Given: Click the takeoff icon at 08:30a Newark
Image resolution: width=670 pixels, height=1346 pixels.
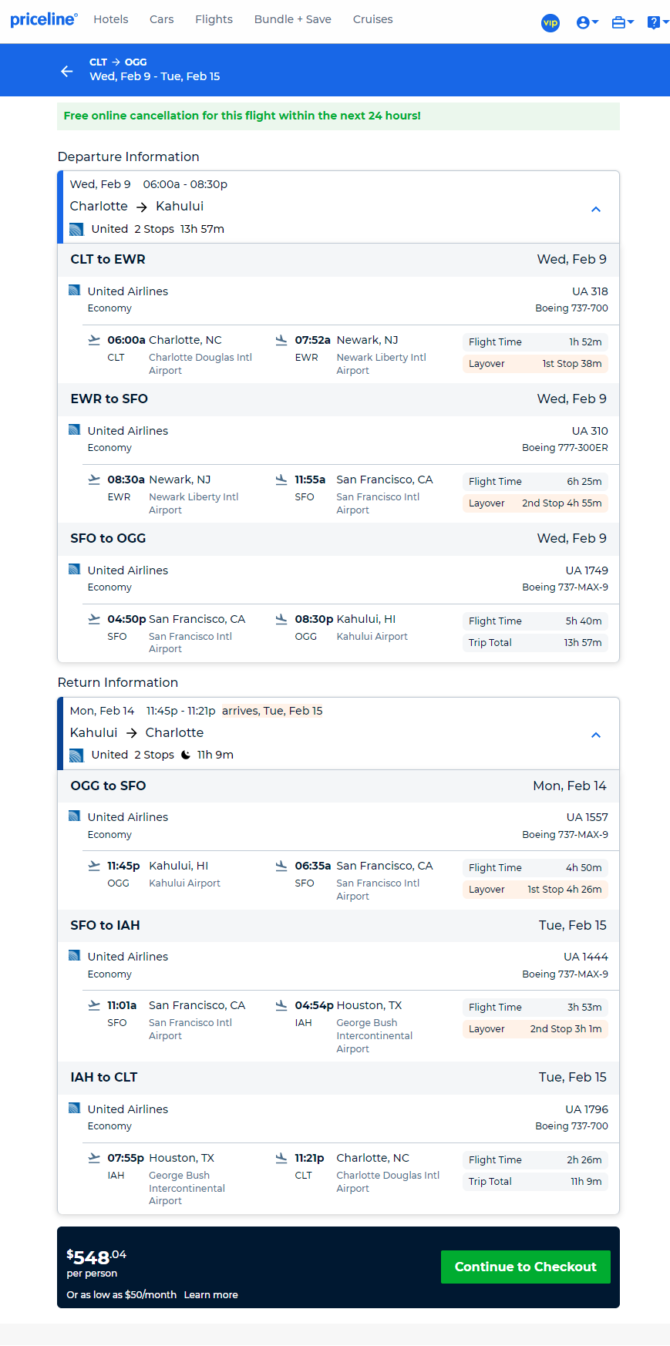Looking at the screenshot, I should click(x=95, y=479).
